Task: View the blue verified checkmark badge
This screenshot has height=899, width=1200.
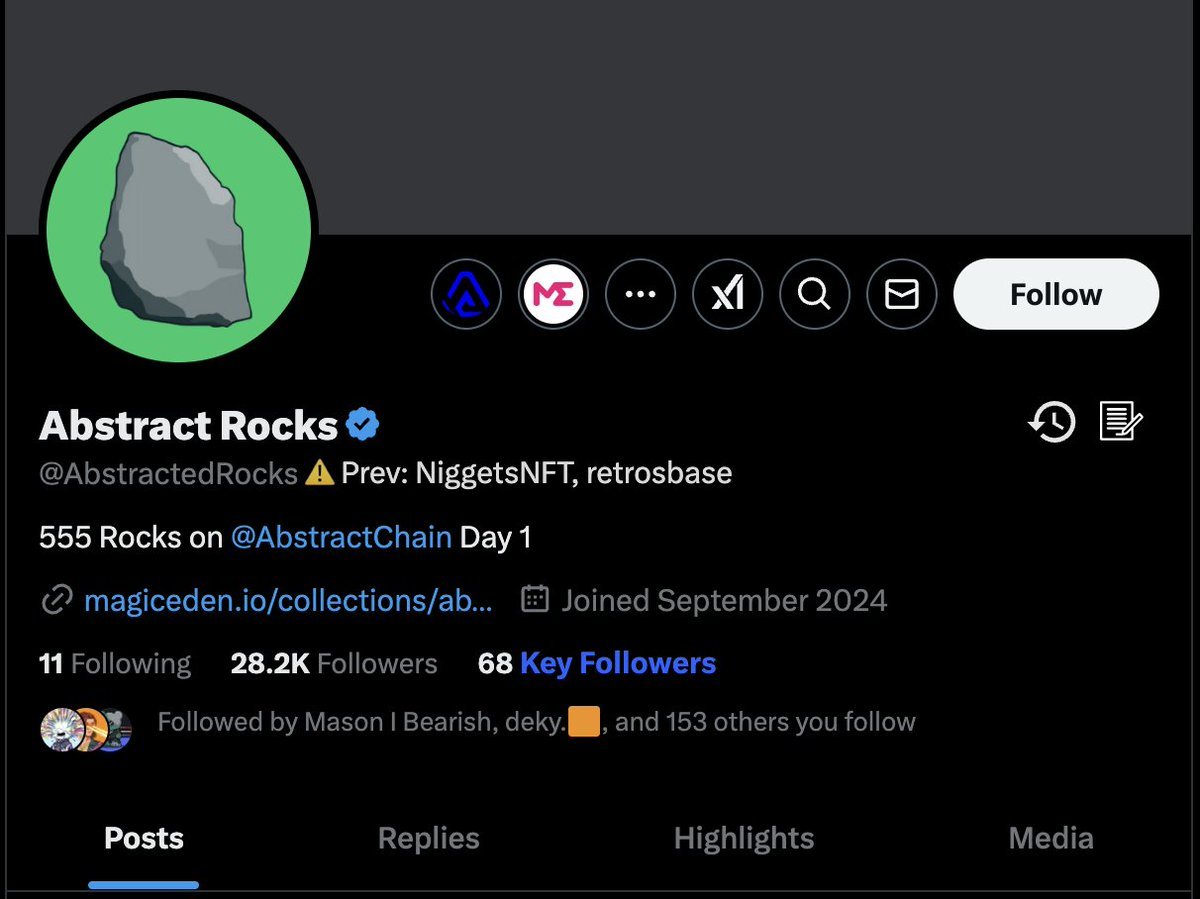Action: click(363, 425)
